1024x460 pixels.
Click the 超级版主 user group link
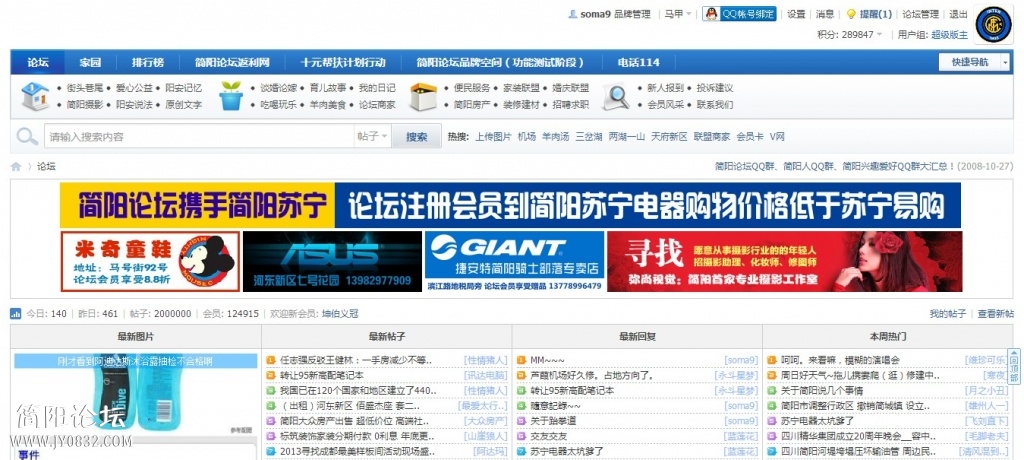950,35
